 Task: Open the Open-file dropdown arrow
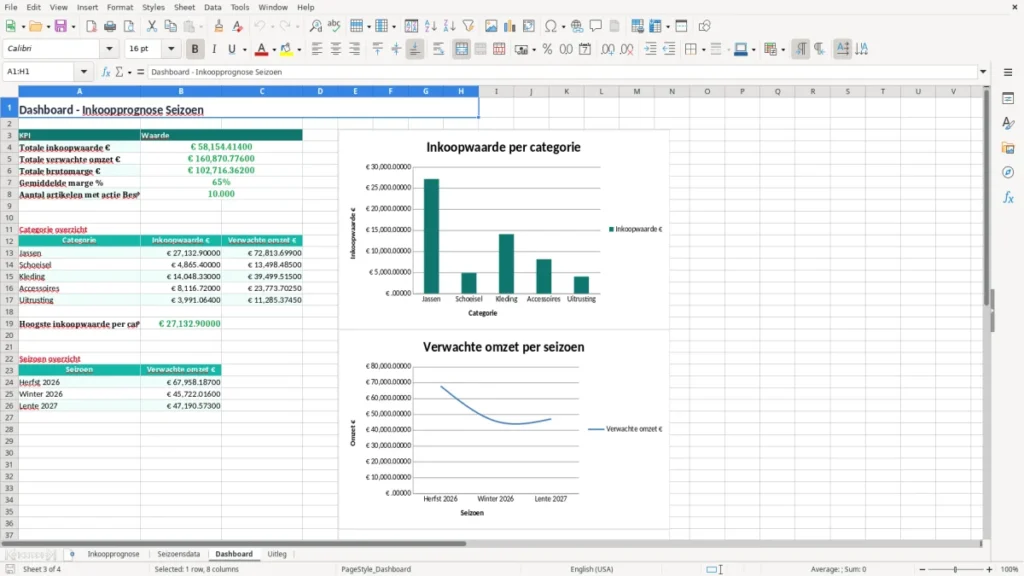[48, 27]
